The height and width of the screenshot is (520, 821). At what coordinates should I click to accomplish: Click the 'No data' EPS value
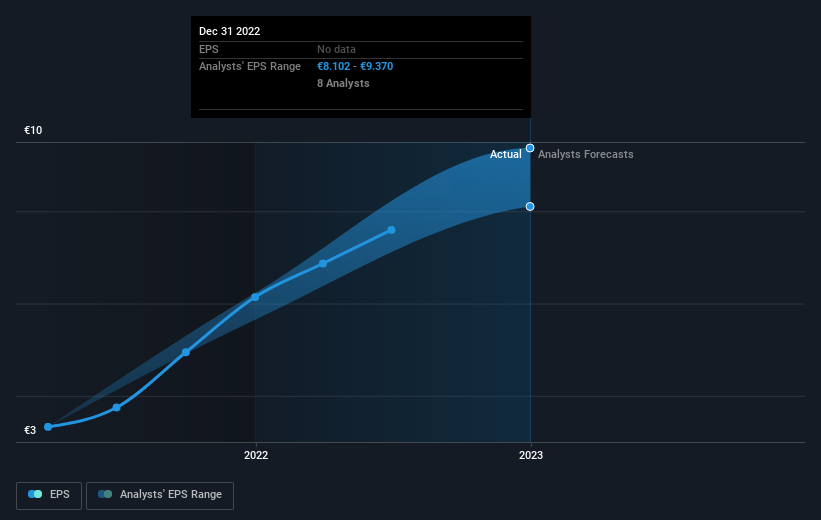pyautogui.click(x=336, y=49)
